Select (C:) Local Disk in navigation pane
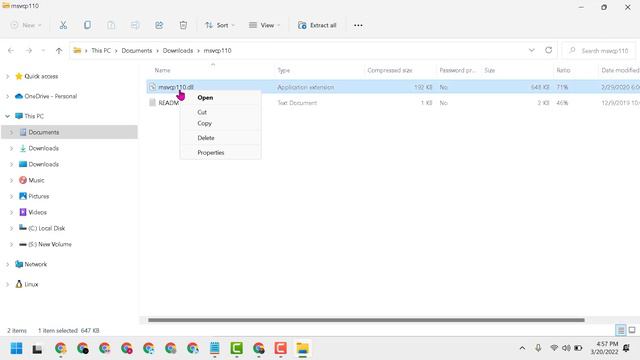 (47, 228)
